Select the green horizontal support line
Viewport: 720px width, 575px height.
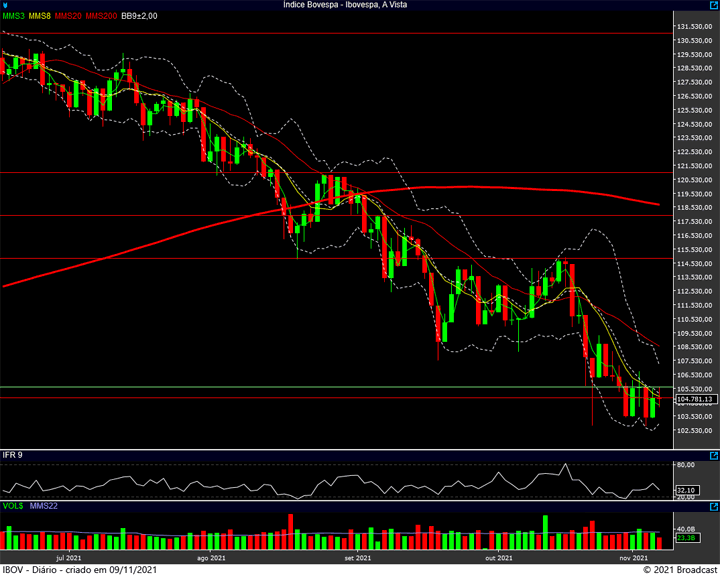click(x=337, y=387)
